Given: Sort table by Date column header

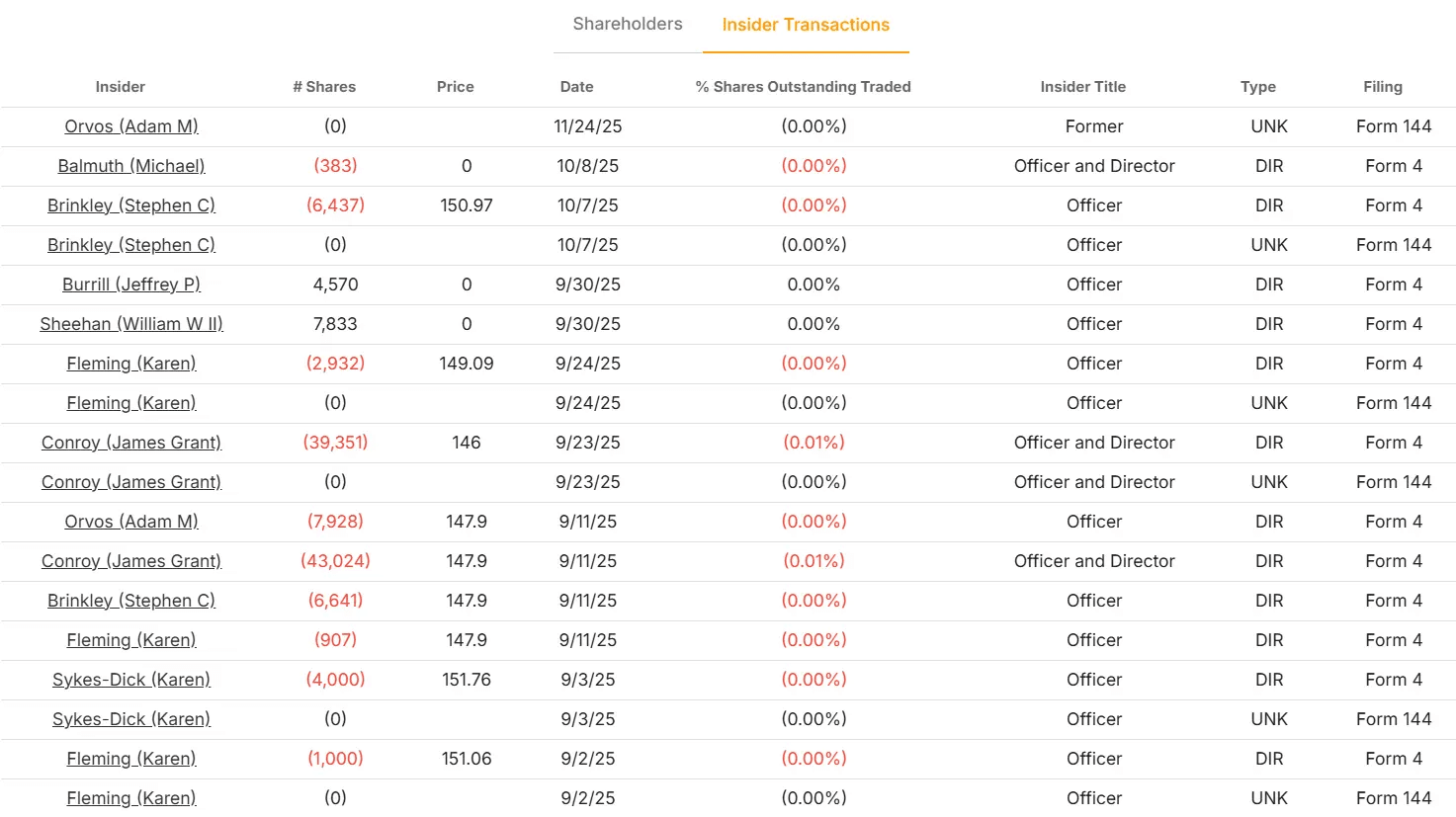Looking at the screenshot, I should coord(576,87).
